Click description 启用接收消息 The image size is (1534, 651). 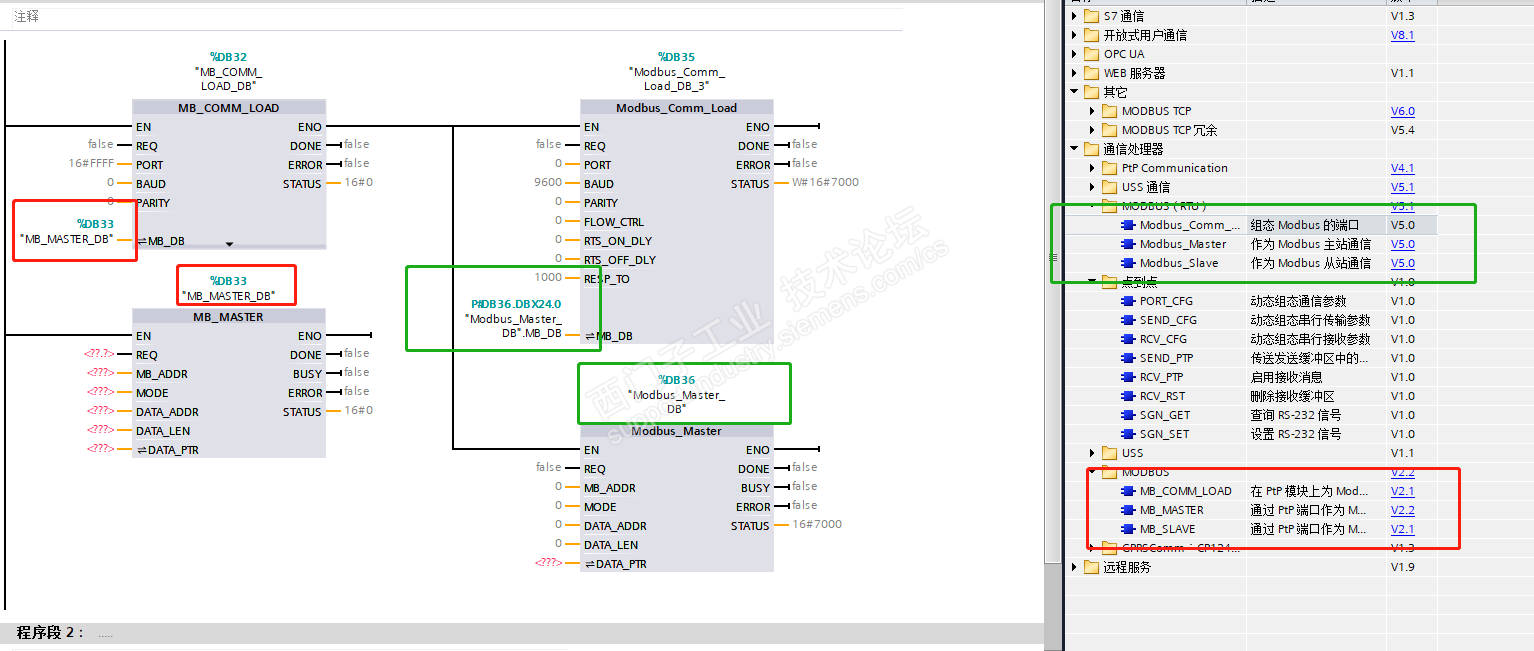pyautogui.click(x=1284, y=377)
